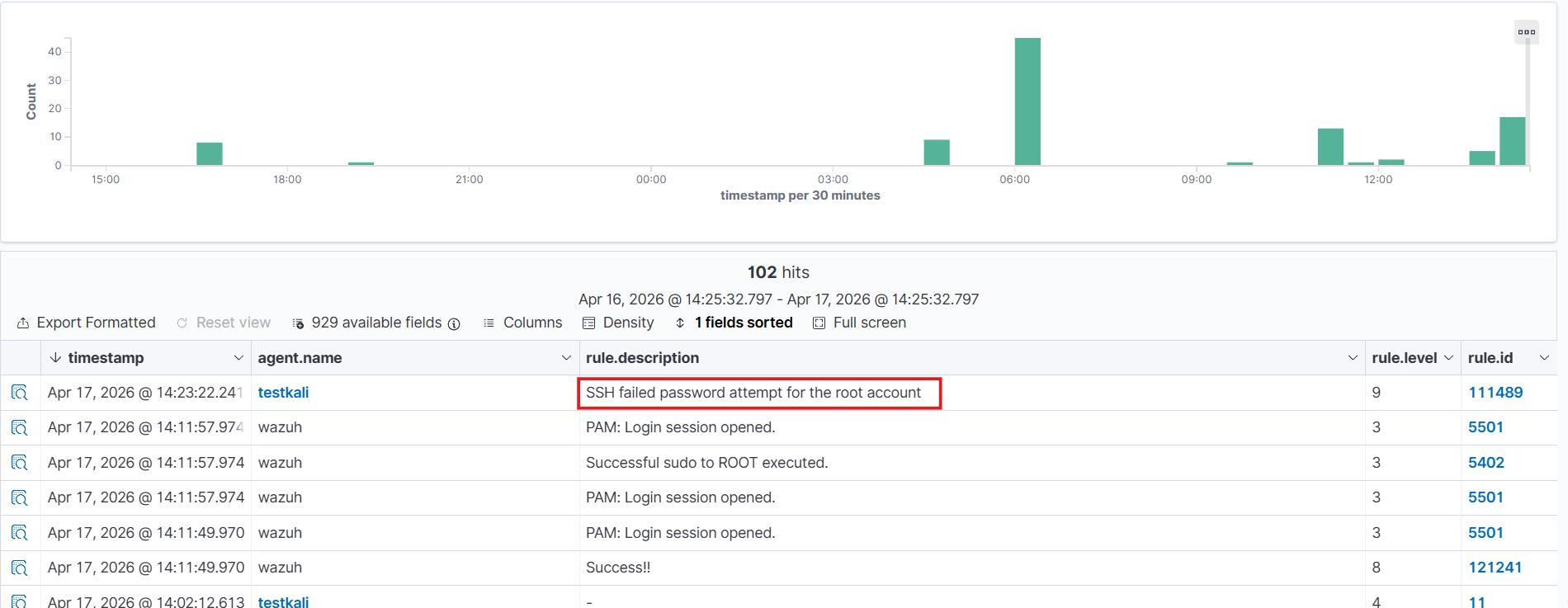The width and height of the screenshot is (1568, 608).
Task: Open rule.id column header menu
Action: pos(1544,358)
